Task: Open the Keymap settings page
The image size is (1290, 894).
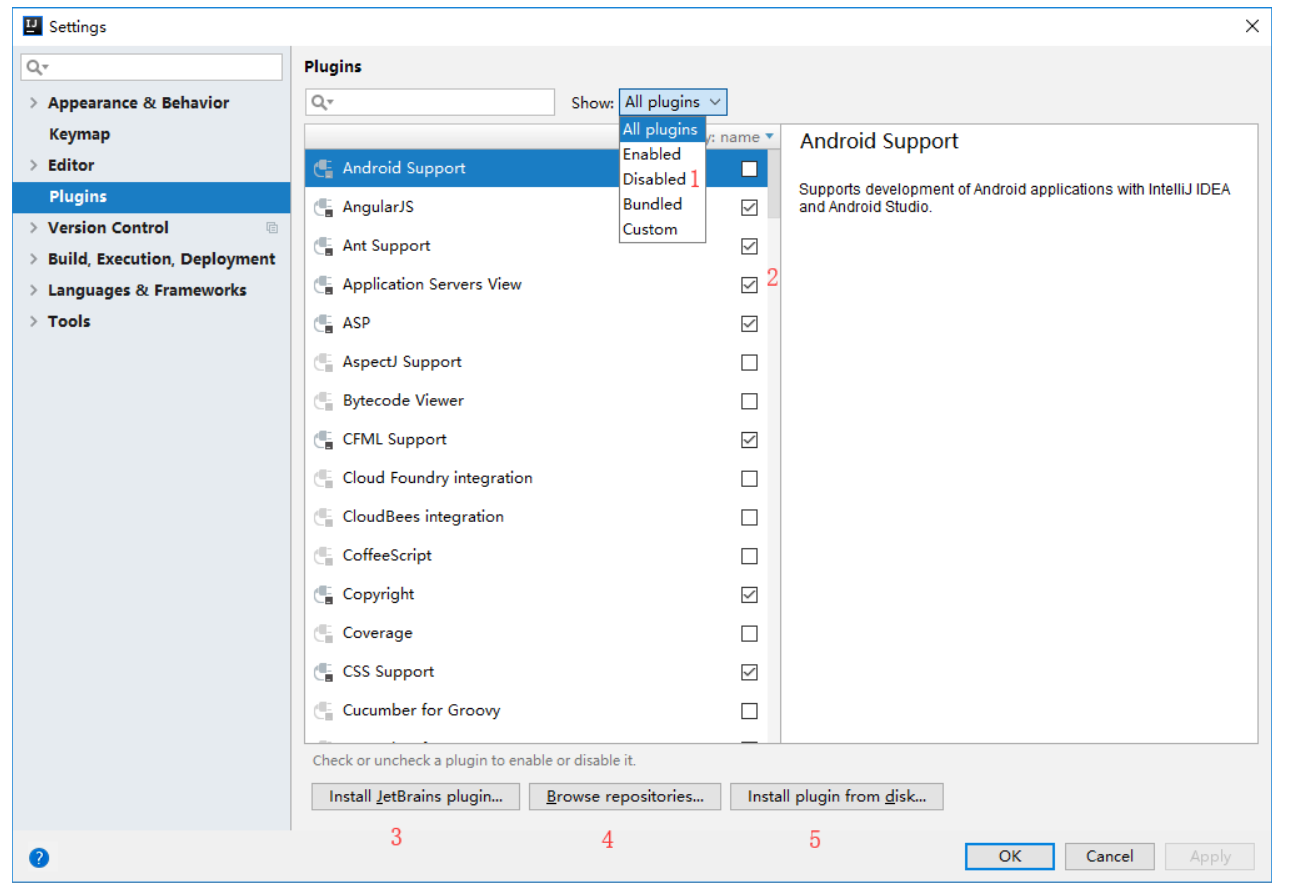Action: pyautogui.click(x=79, y=134)
